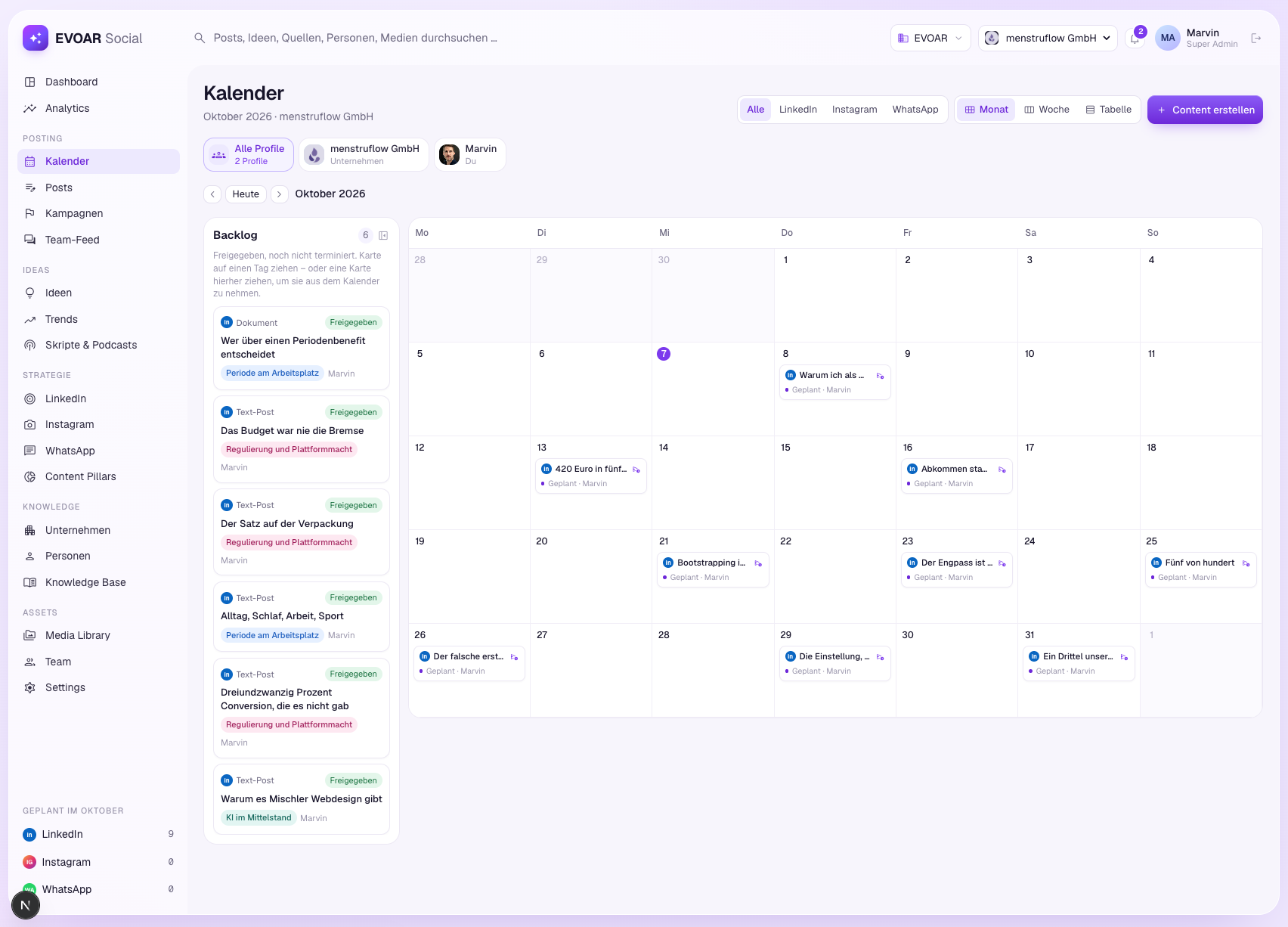
Task: Open Team-Feed in the sidebar
Action: [98, 240]
